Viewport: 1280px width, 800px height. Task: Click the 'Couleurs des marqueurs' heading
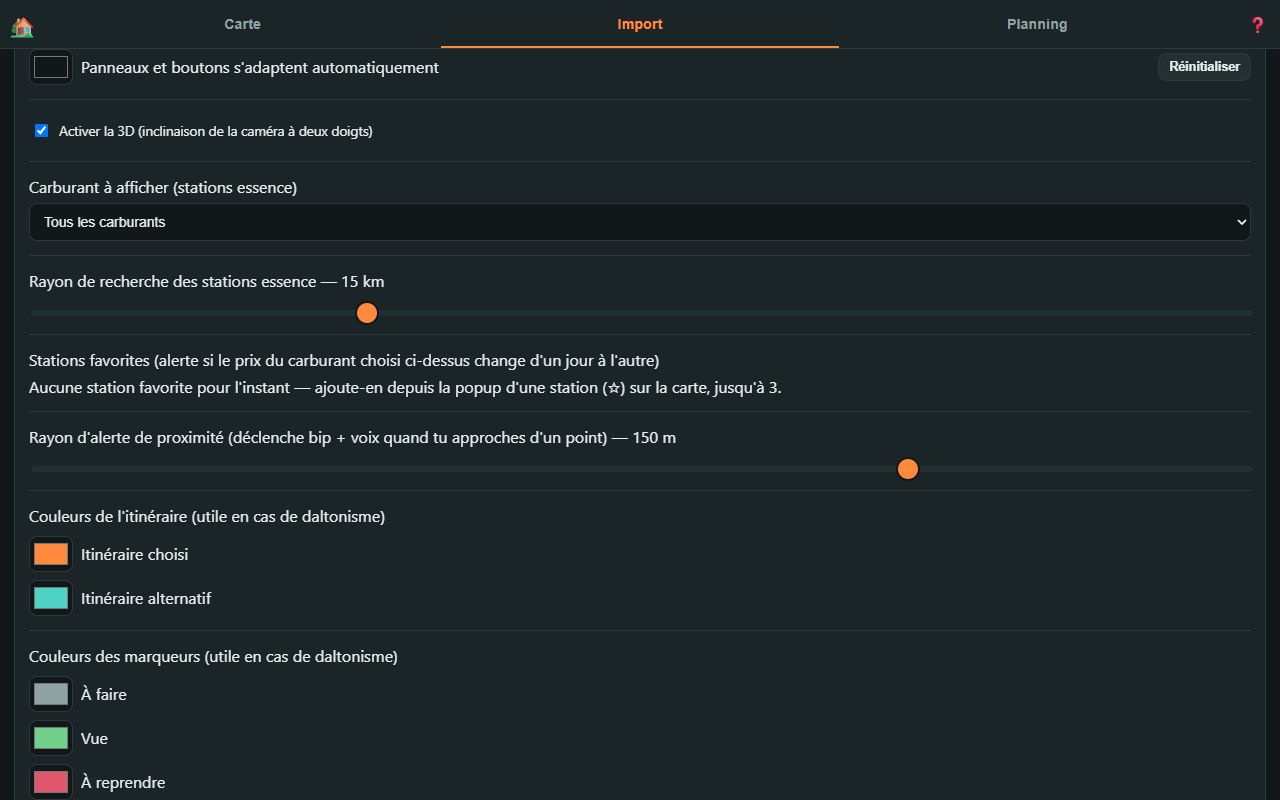coord(213,656)
